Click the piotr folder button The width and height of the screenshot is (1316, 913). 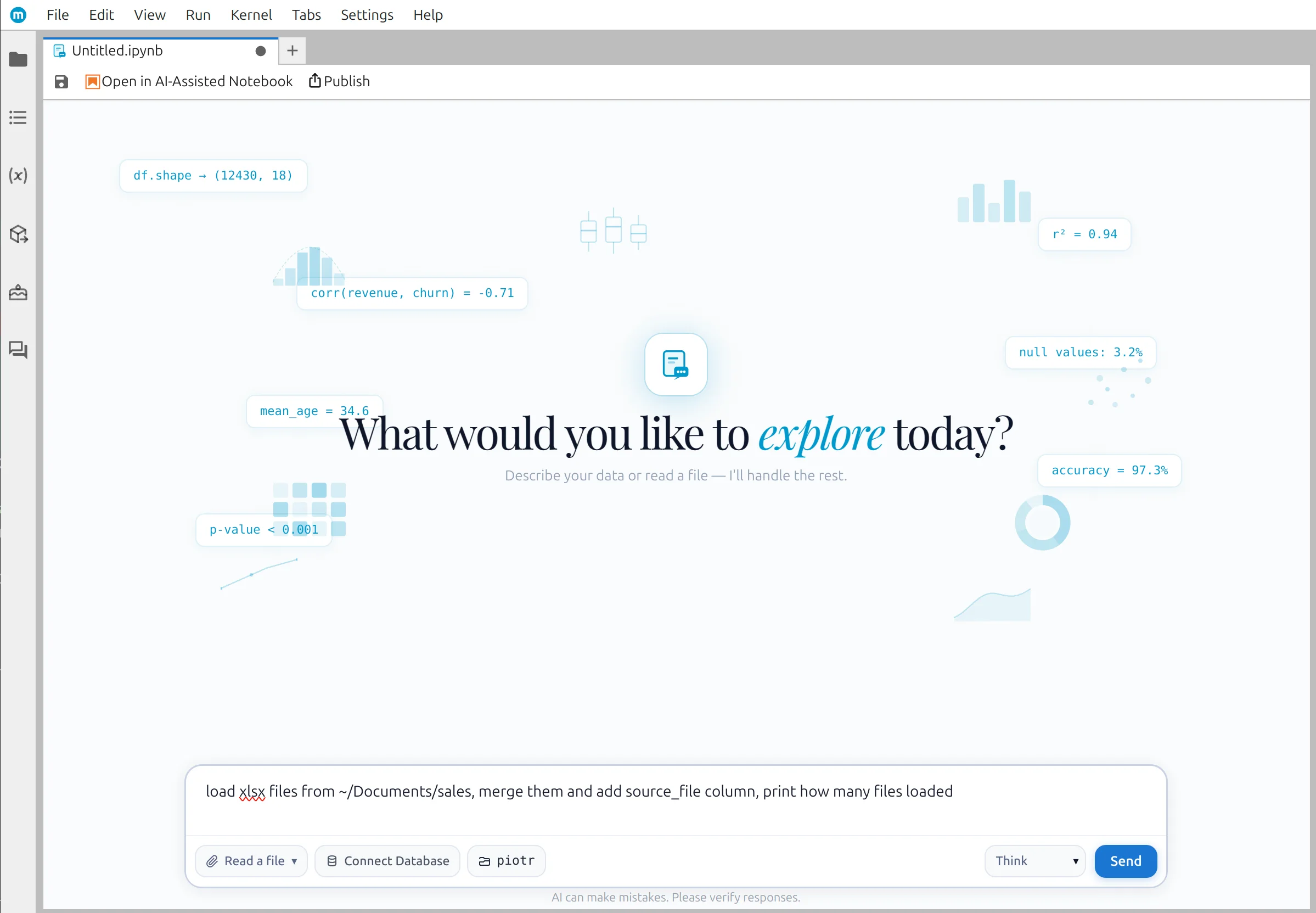coord(506,861)
